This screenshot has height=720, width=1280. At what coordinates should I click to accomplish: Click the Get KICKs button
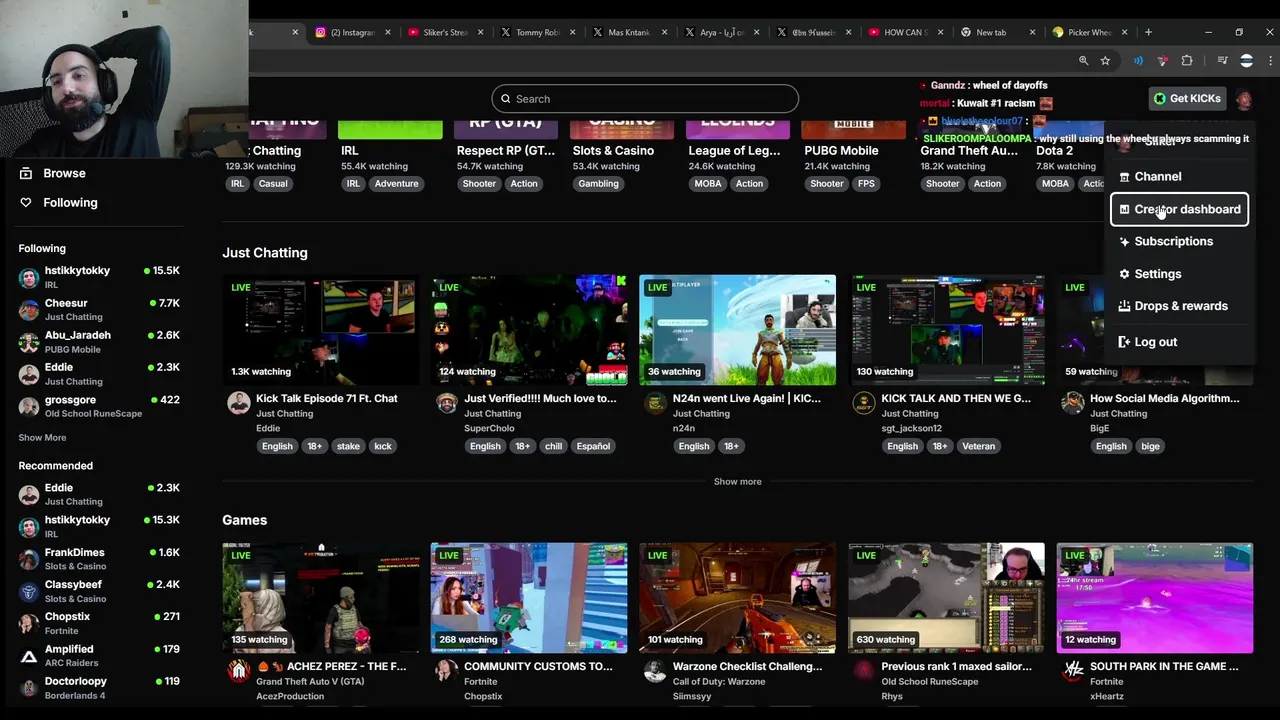pyautogui.click(x=1187, y=99)
